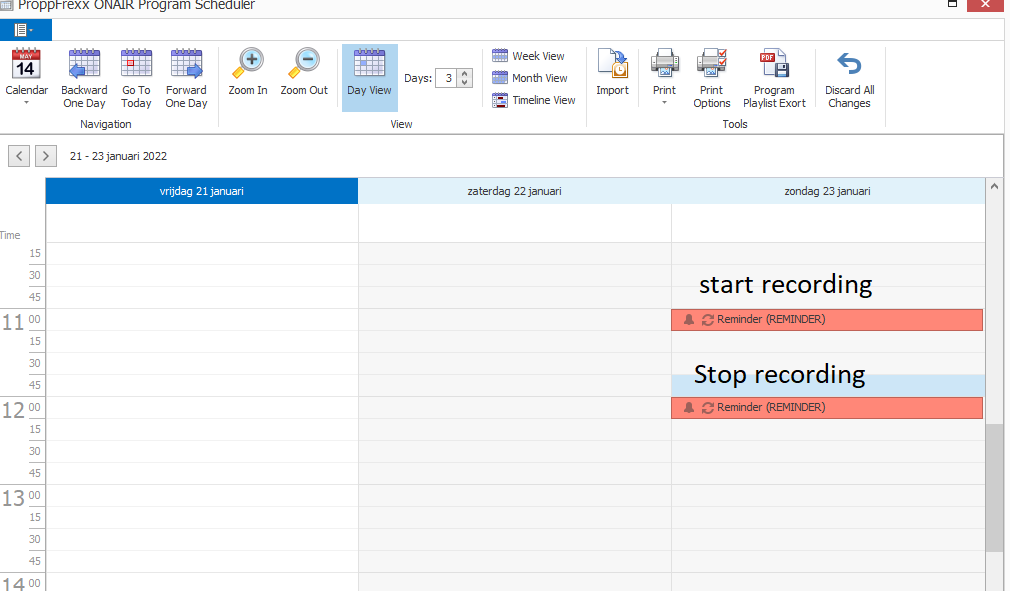Viewport: 1010px width, 591px height.
Task: Select the 11:00 Reminder event
Action: tap(827, 320)
